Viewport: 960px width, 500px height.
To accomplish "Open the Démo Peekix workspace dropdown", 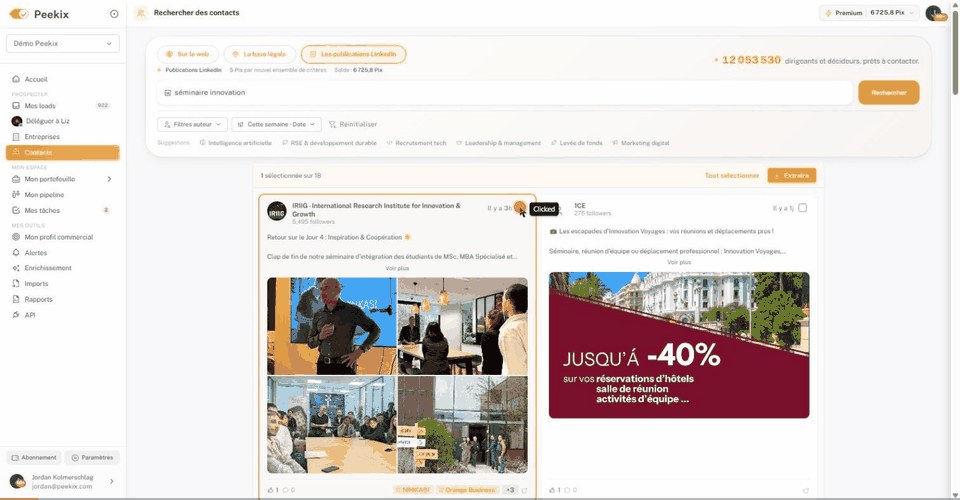I will 62,43.
